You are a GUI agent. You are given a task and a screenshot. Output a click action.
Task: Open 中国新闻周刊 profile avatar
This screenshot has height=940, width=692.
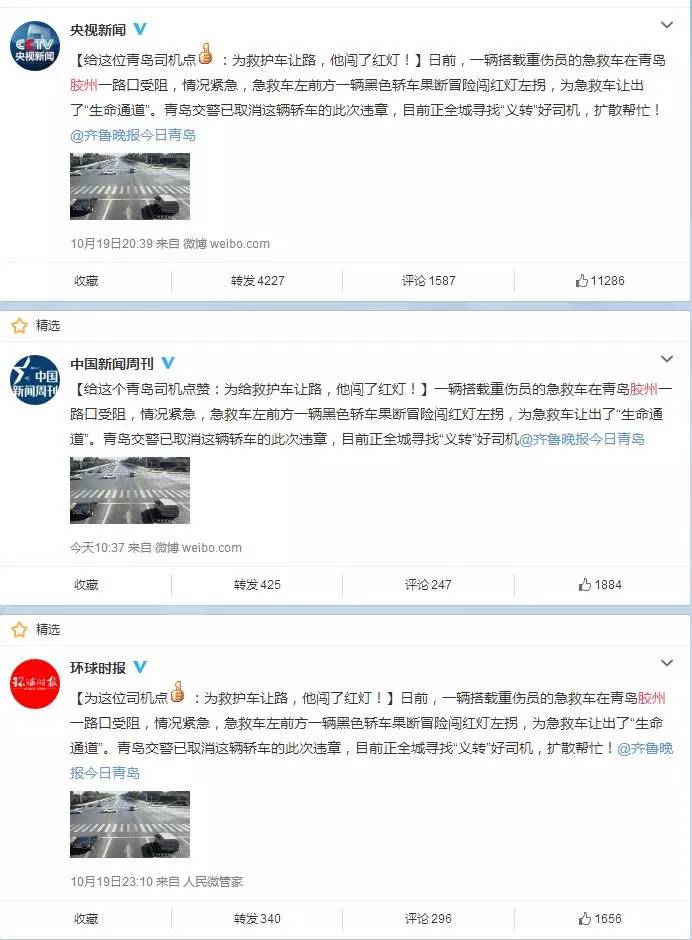(x=35, y=379)
